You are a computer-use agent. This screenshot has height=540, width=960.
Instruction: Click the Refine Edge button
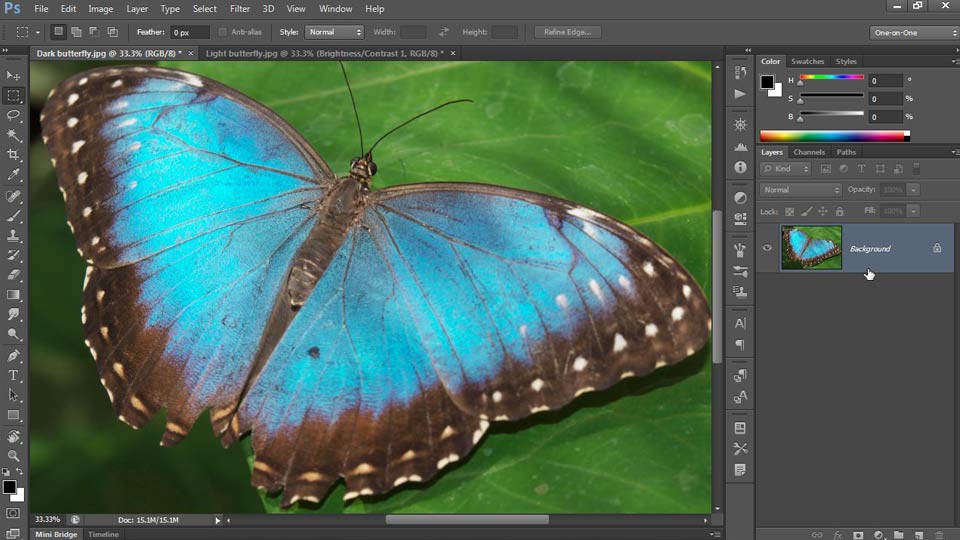567,32
